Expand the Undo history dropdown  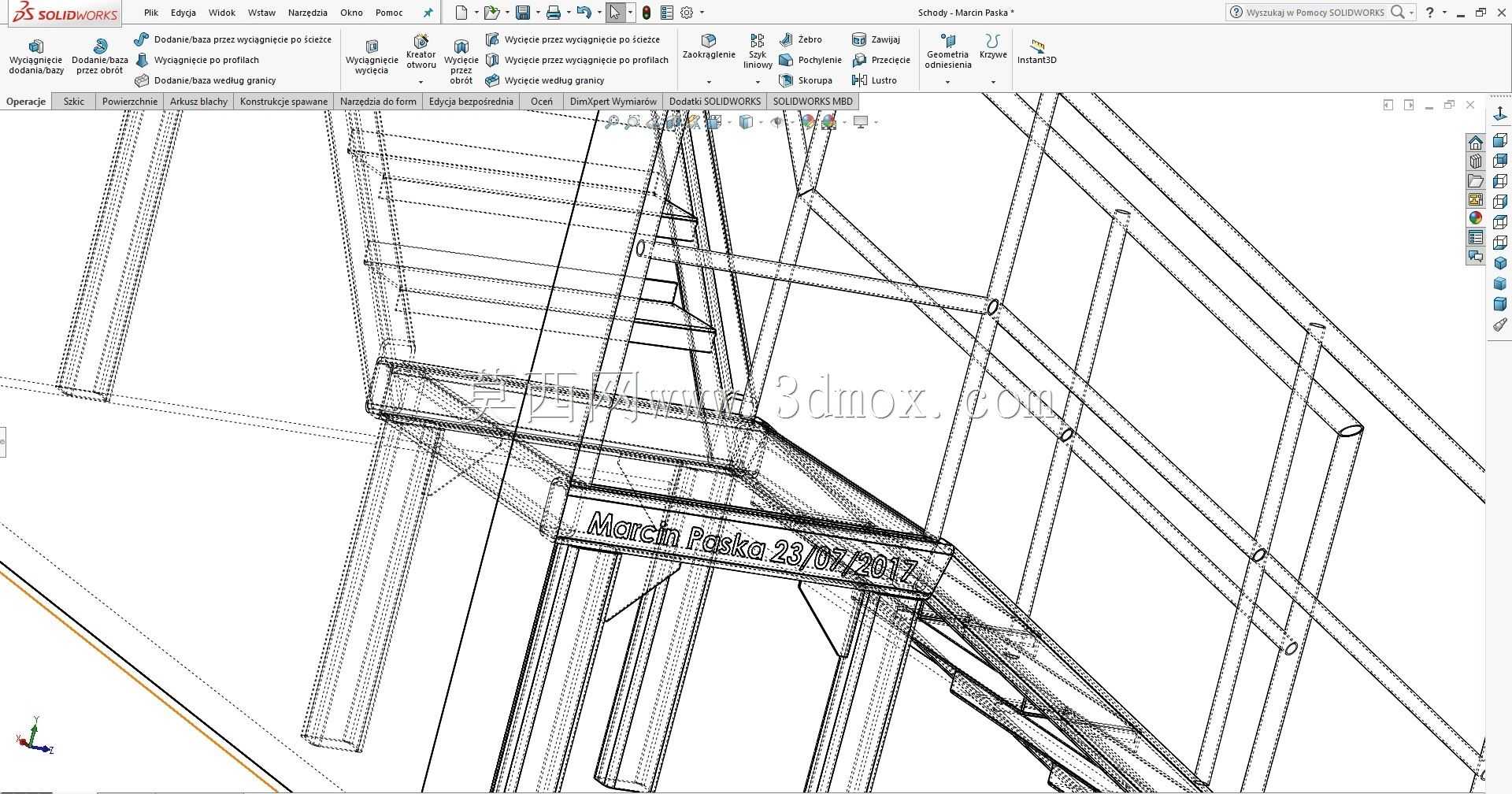[x=599, y=13]
